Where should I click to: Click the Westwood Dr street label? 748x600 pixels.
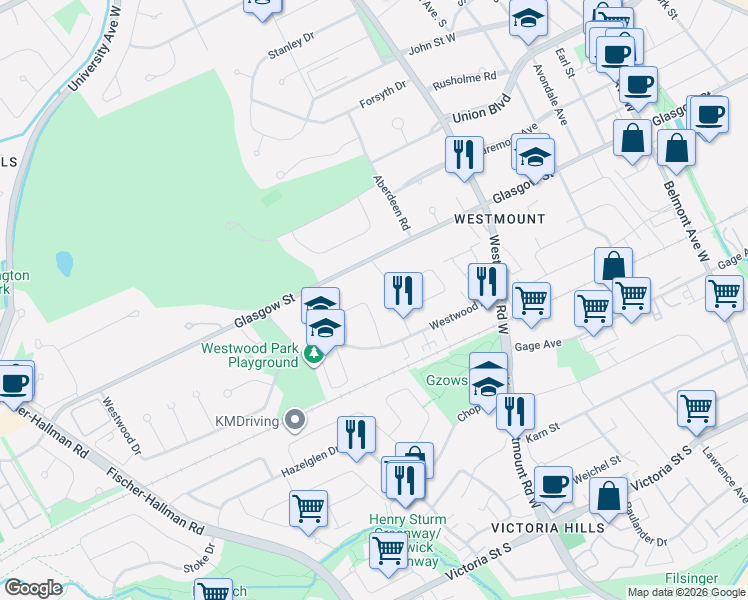pyautogui.click(x=122, y=425)
